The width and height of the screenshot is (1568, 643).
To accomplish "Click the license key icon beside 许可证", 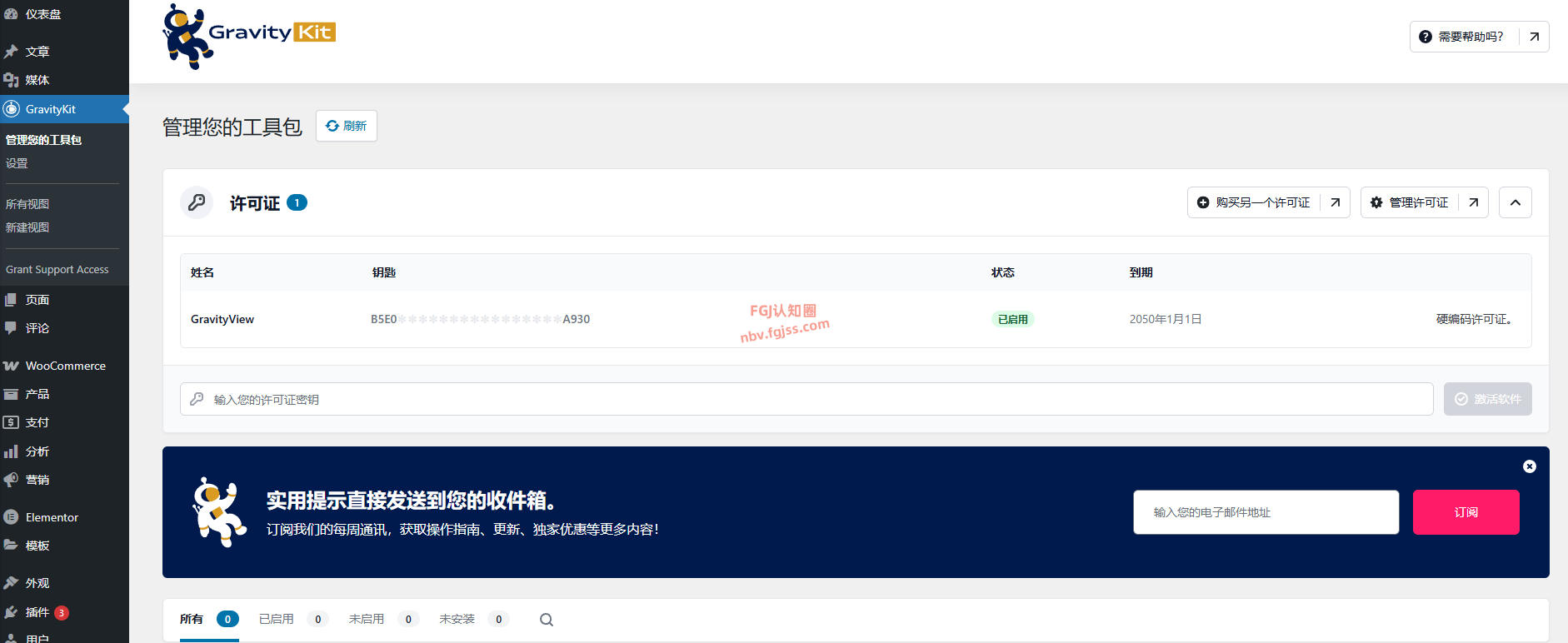I will click(x=197, y=202).
